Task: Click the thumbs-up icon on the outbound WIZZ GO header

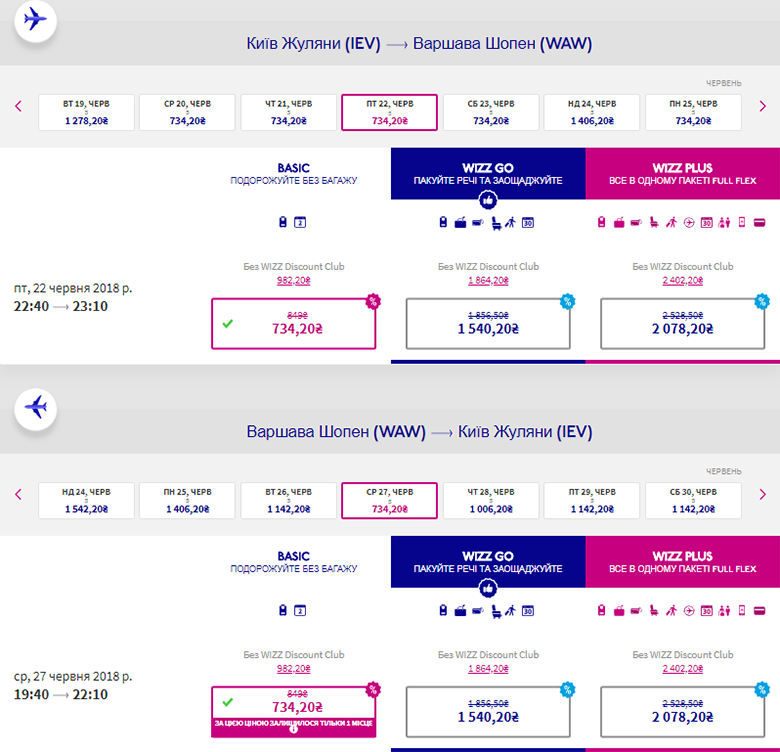Action: coord(488,198)
